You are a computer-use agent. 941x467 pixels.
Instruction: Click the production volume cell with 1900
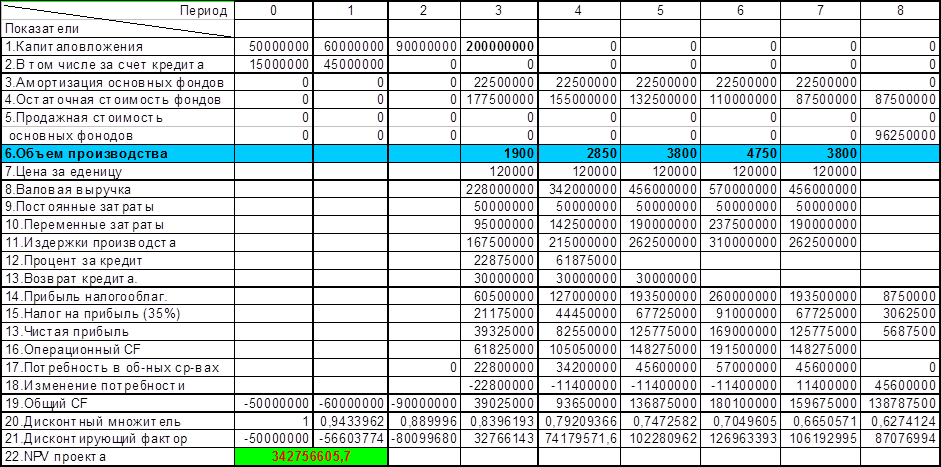[x=500, y=154]
